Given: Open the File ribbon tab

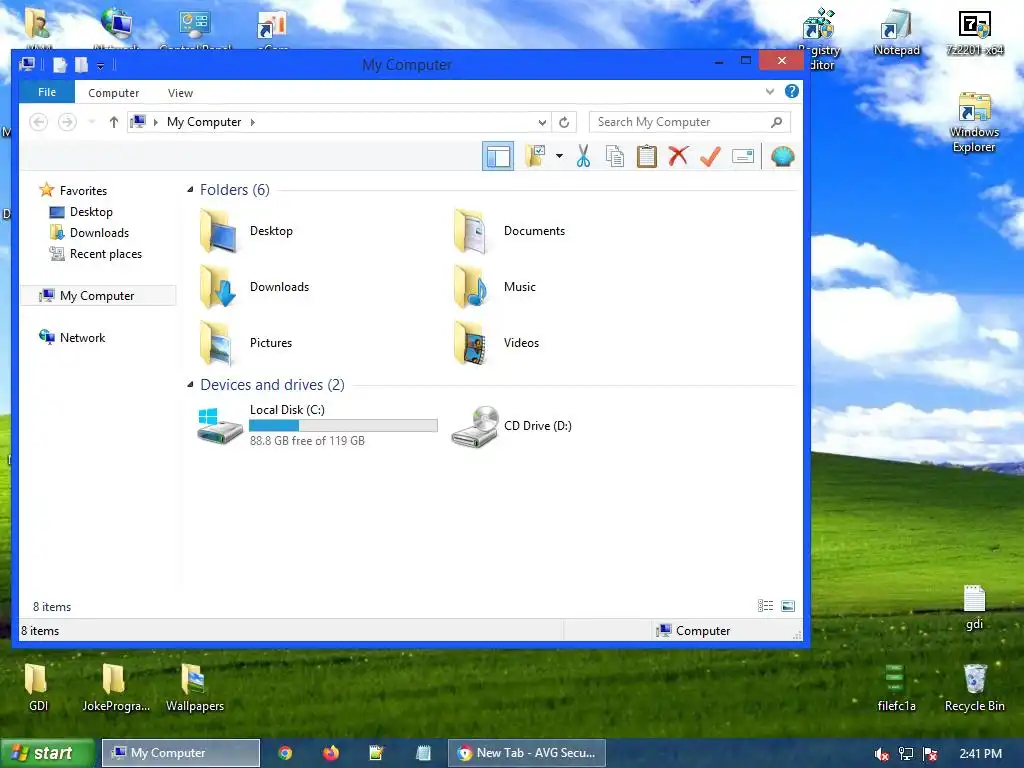Looking at the screenshot, I should click(47, 92).
